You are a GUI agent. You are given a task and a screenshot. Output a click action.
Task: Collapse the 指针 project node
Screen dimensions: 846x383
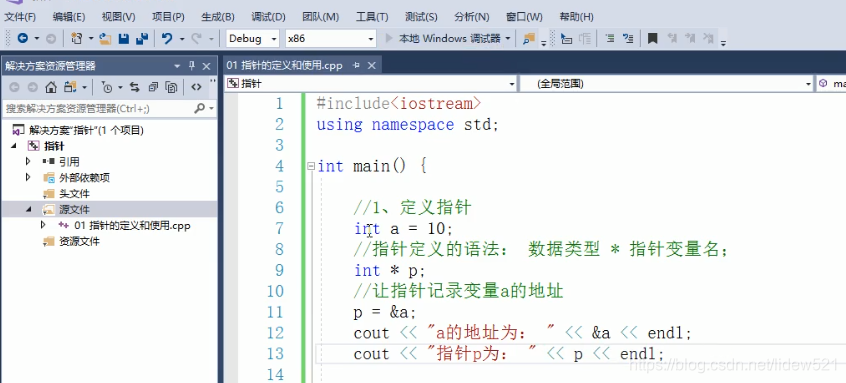pos(14,146)
